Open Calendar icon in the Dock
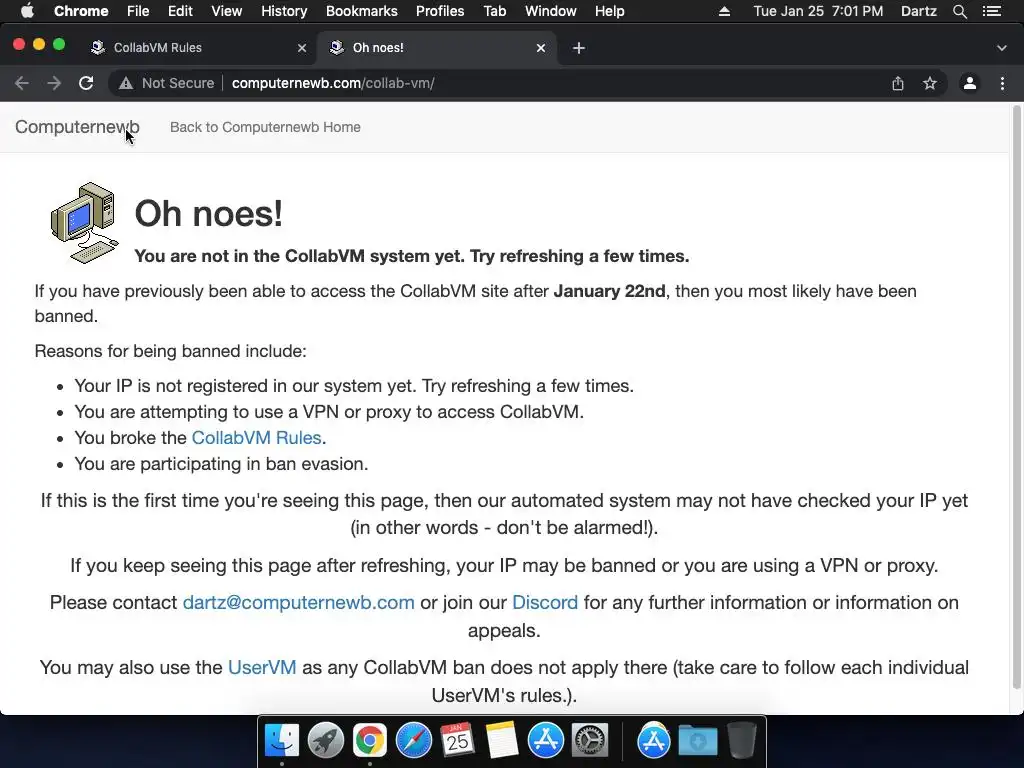The image size is (1024, 768). (x=457, y=741)
